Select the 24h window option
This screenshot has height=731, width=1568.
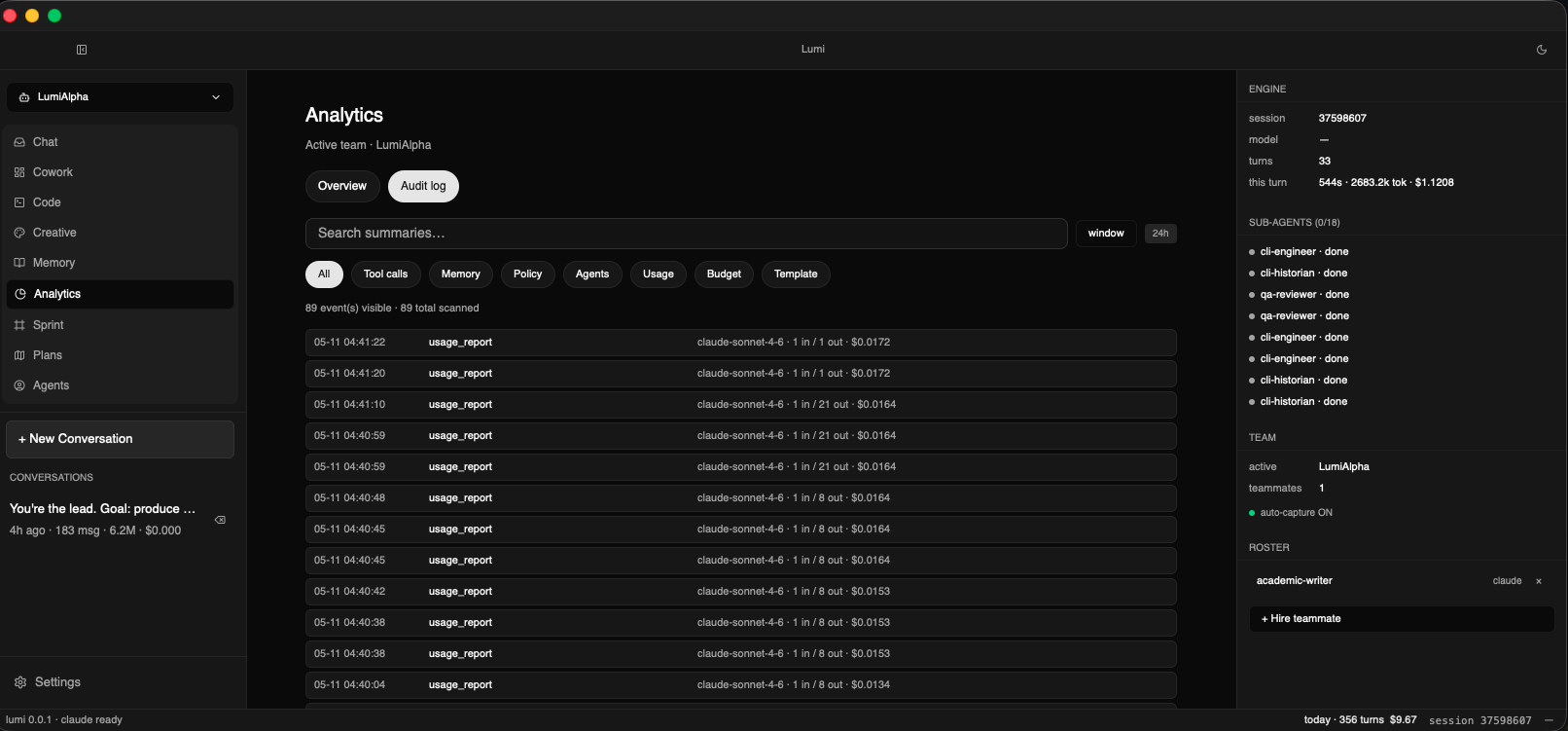1160,234
